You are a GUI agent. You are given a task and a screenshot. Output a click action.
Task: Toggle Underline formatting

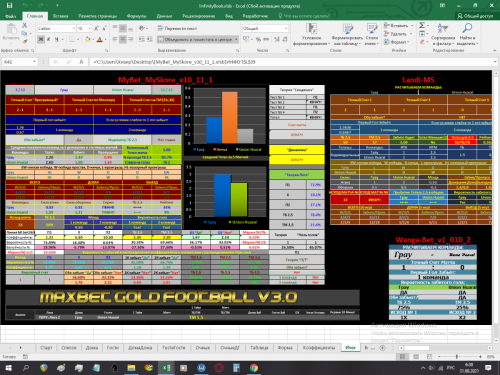57,39
